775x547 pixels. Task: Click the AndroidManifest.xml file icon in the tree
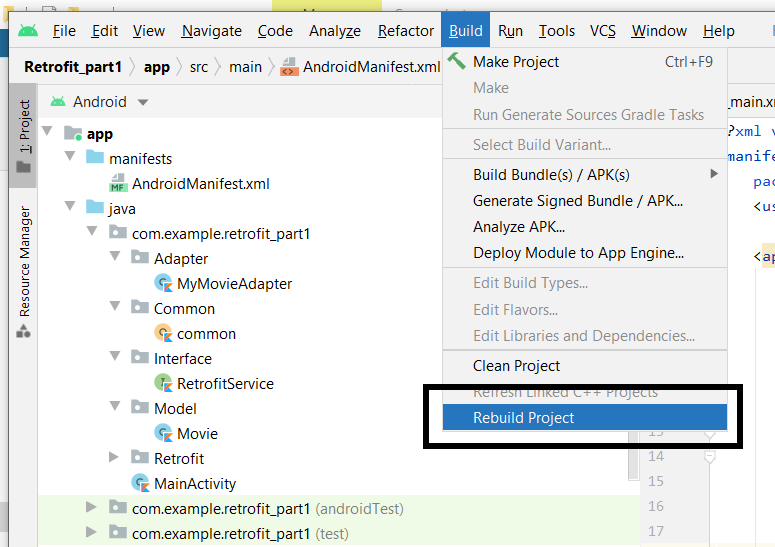pos(118,184)
